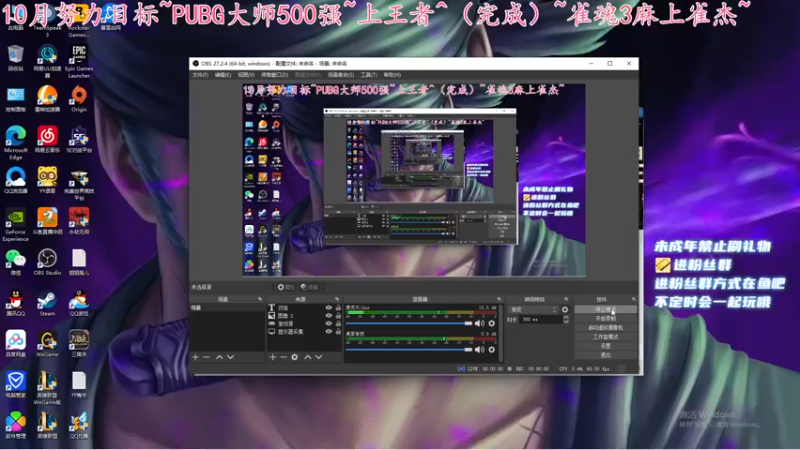The height and width of the screenshot is (450, 800).
Task: Select the Epic Games Launcher desktop icon
Action: [79, 61]
